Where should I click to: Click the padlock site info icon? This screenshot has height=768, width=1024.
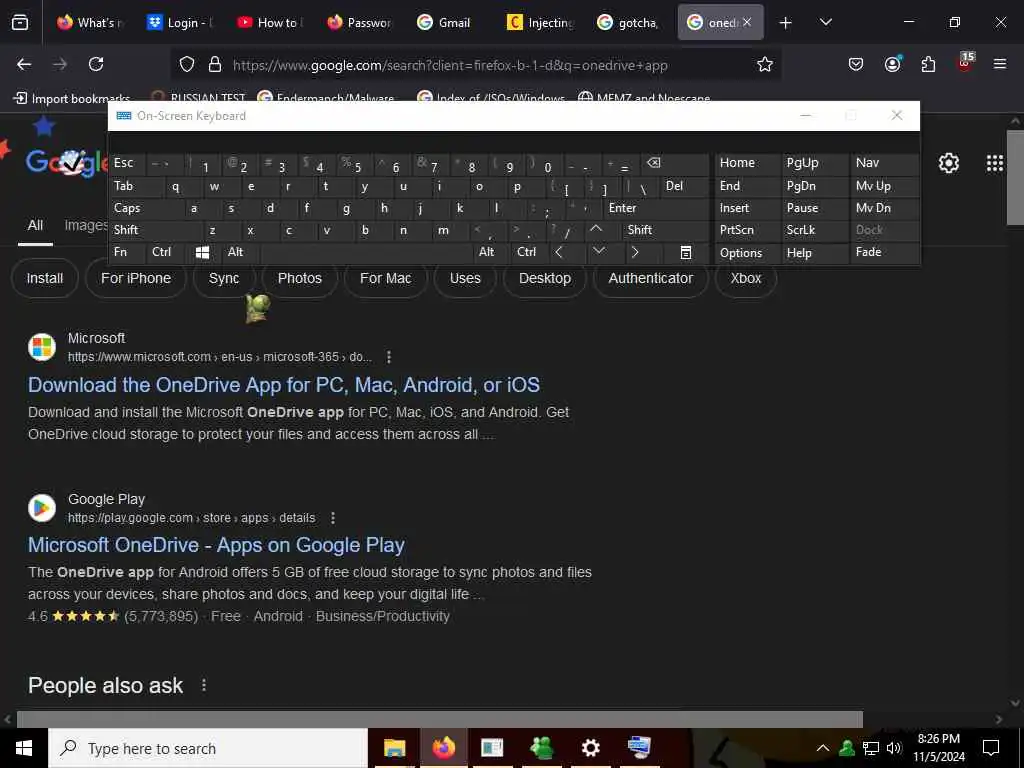214,64
